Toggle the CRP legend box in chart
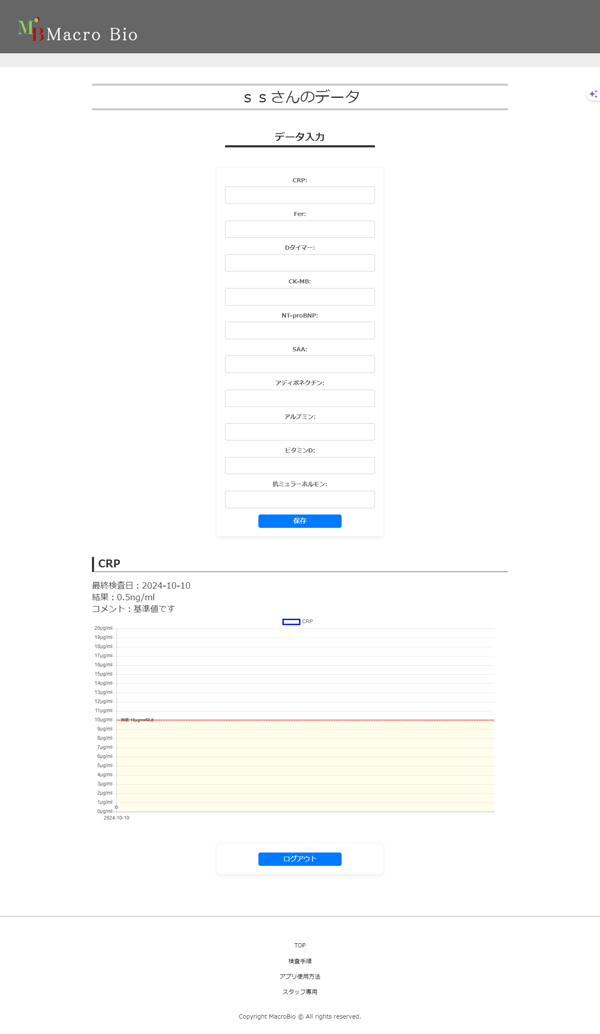Viewport: 600px width, 1034px height. tap(291, 622)
